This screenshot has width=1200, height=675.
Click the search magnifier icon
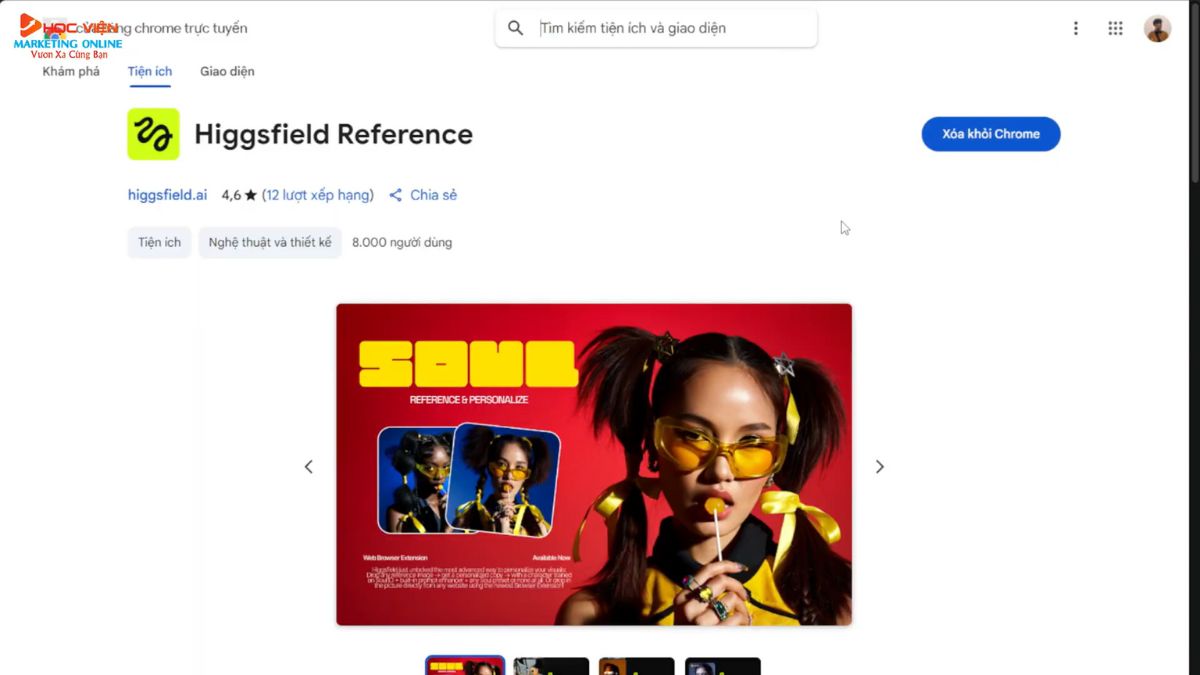tap(515, 28)
